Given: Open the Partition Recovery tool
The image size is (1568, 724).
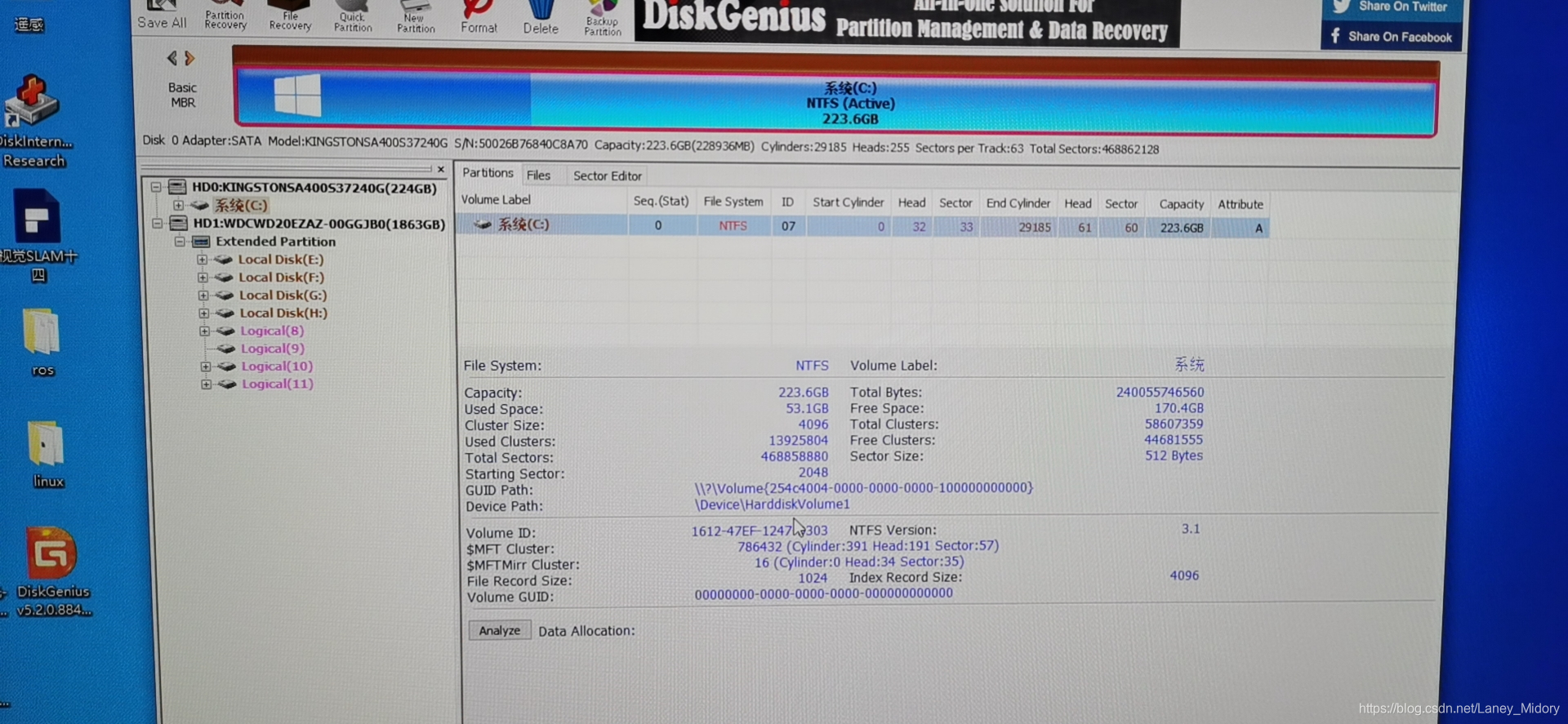Looking at the screenshot, I should (225, 15).
